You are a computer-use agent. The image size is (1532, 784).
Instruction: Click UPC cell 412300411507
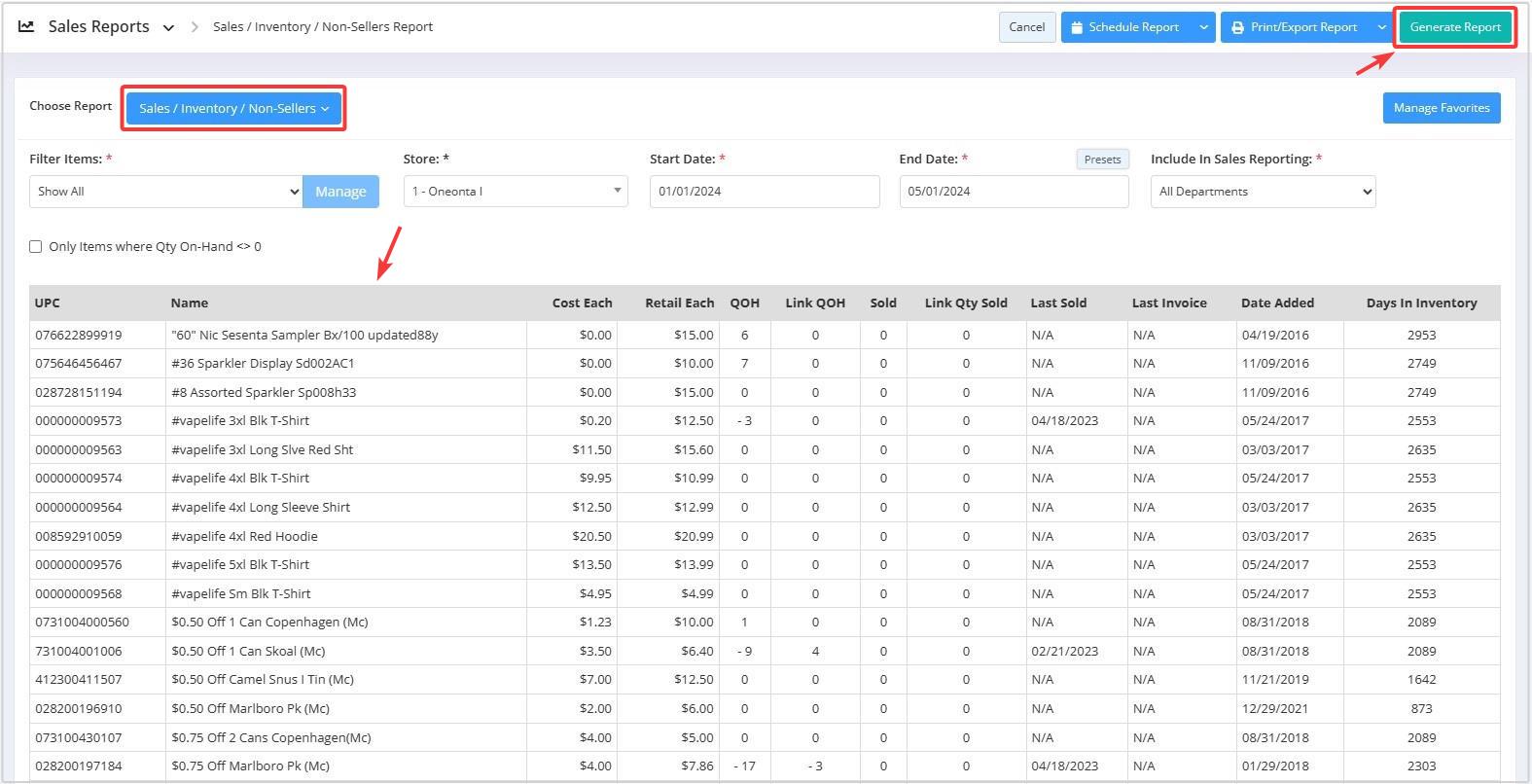point(79,680)
